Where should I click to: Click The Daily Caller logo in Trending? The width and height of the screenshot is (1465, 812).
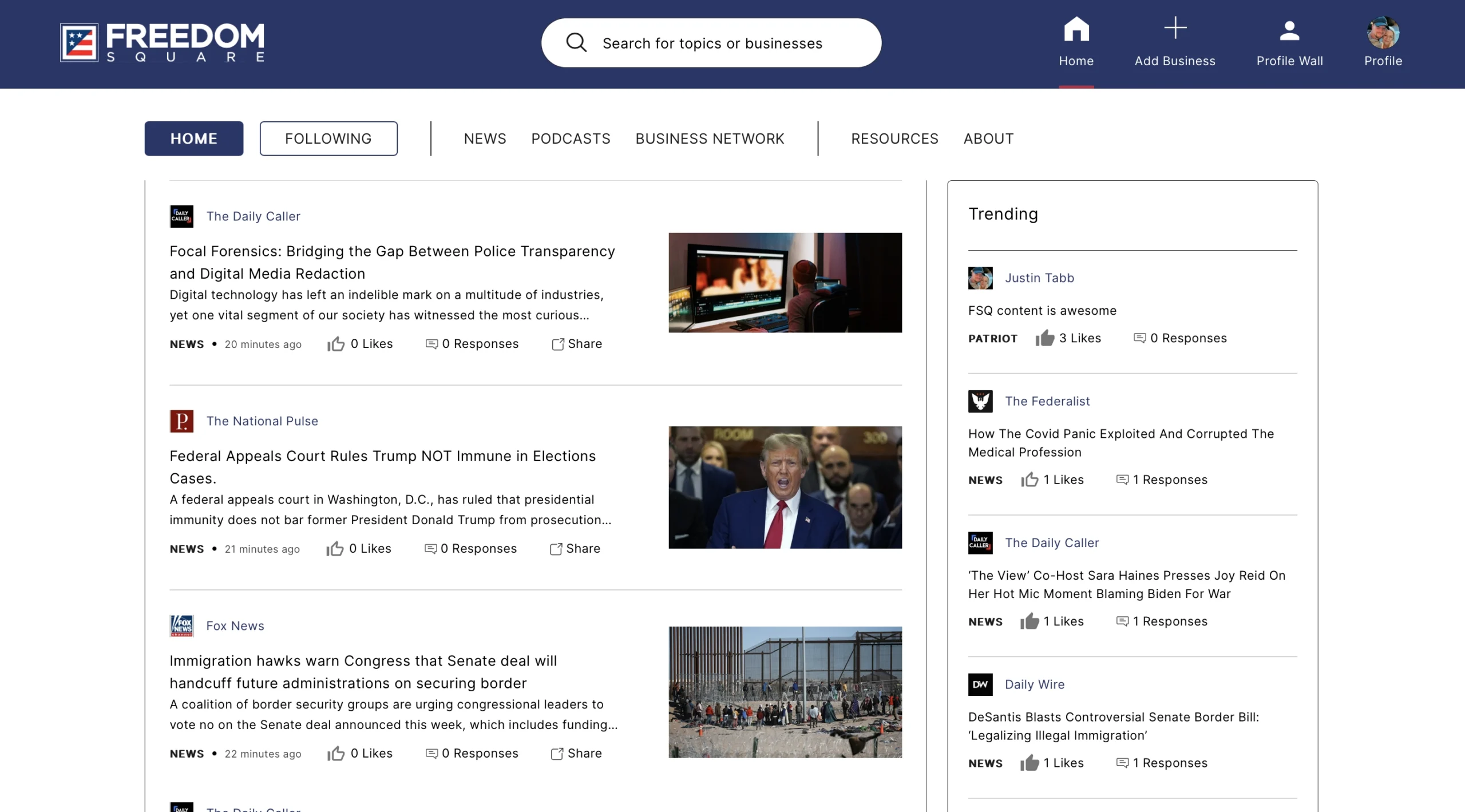click(980, 543)
